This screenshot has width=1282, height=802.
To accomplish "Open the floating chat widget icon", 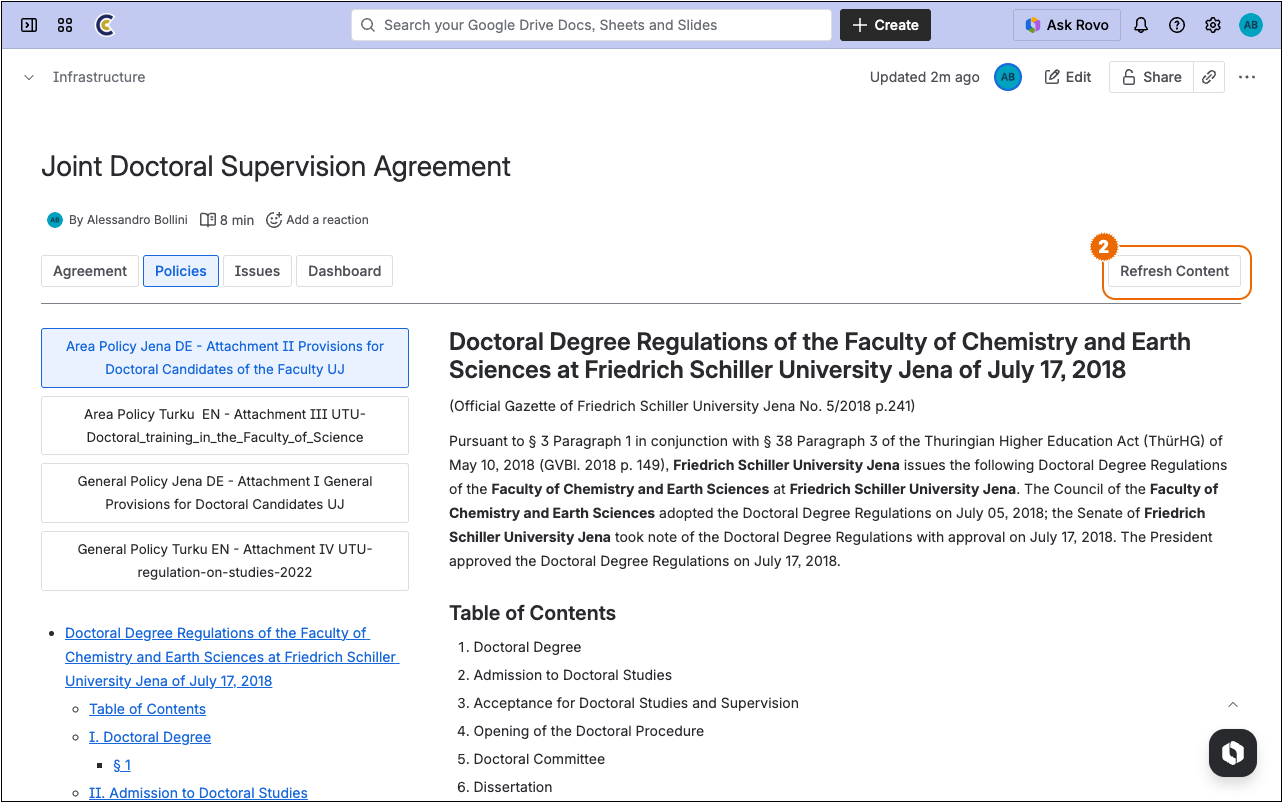I will coord(1232,753).
